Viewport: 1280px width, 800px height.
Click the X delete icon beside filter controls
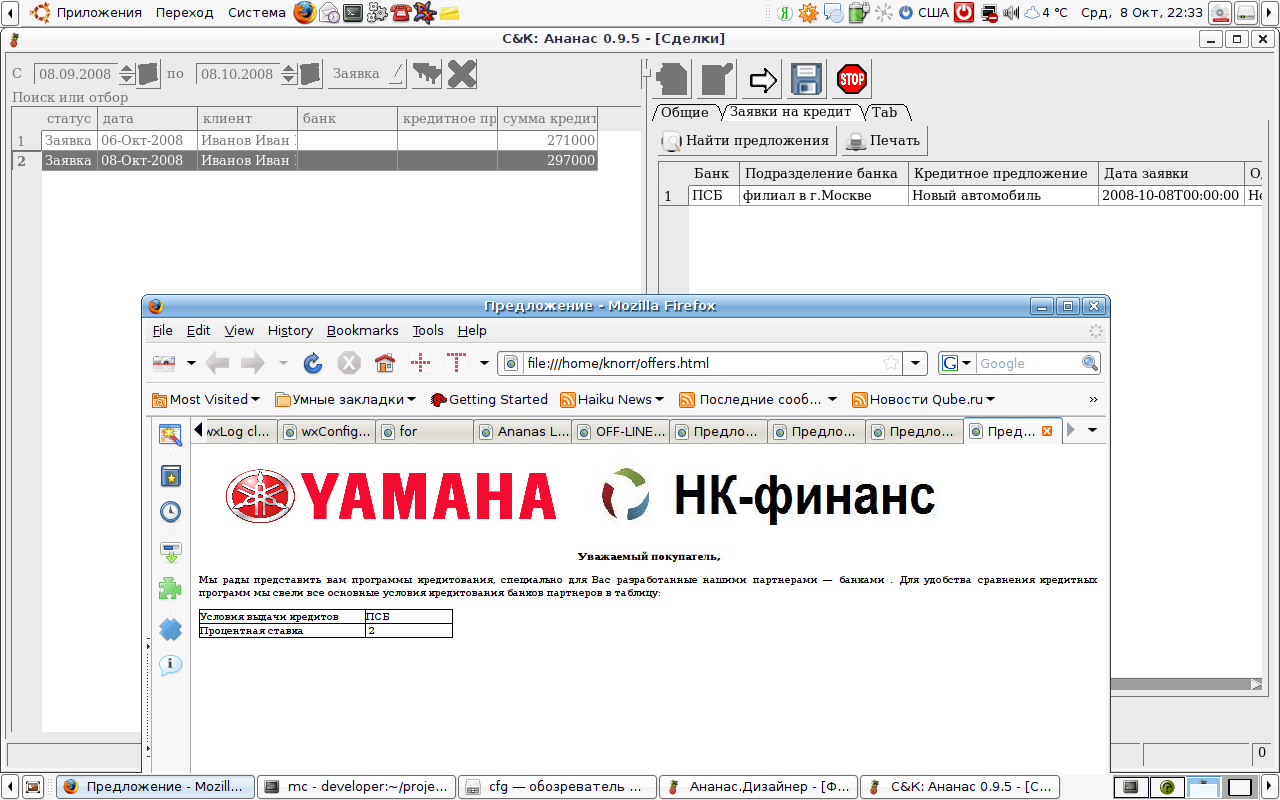point(462,74)
